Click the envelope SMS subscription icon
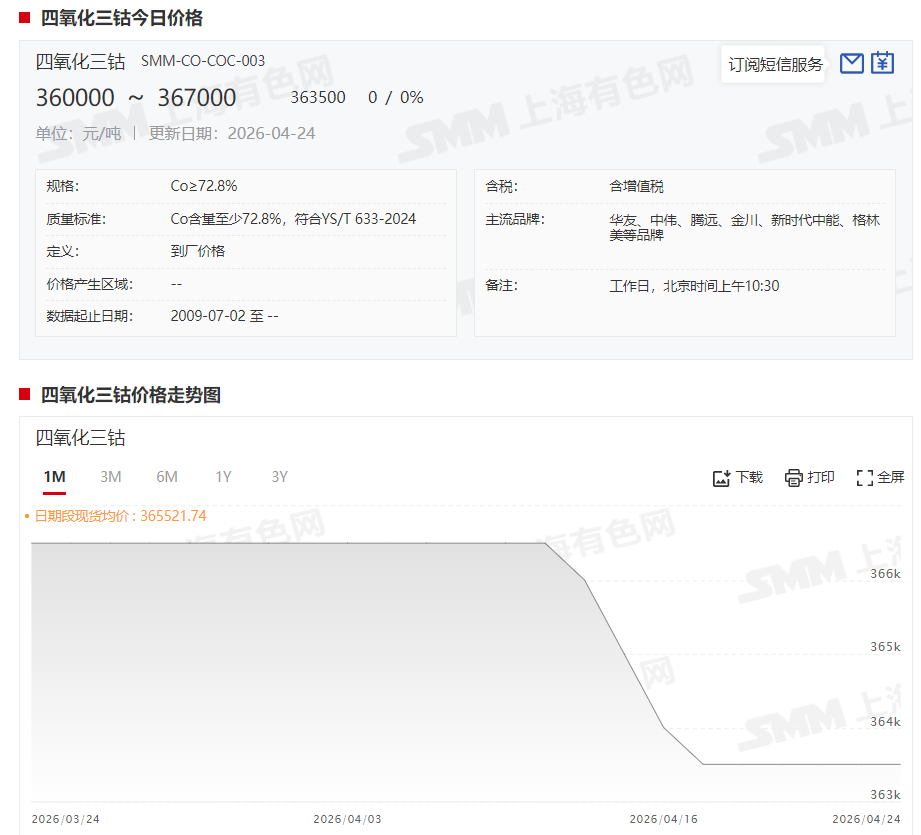The image size is (921, 835). 851,64
